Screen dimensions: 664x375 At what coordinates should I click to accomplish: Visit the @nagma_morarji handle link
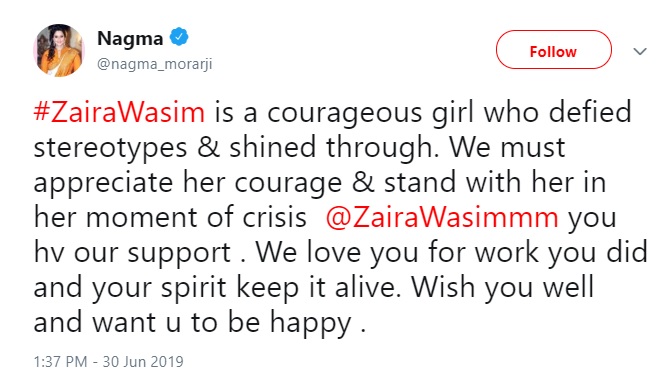click(155, 64)
